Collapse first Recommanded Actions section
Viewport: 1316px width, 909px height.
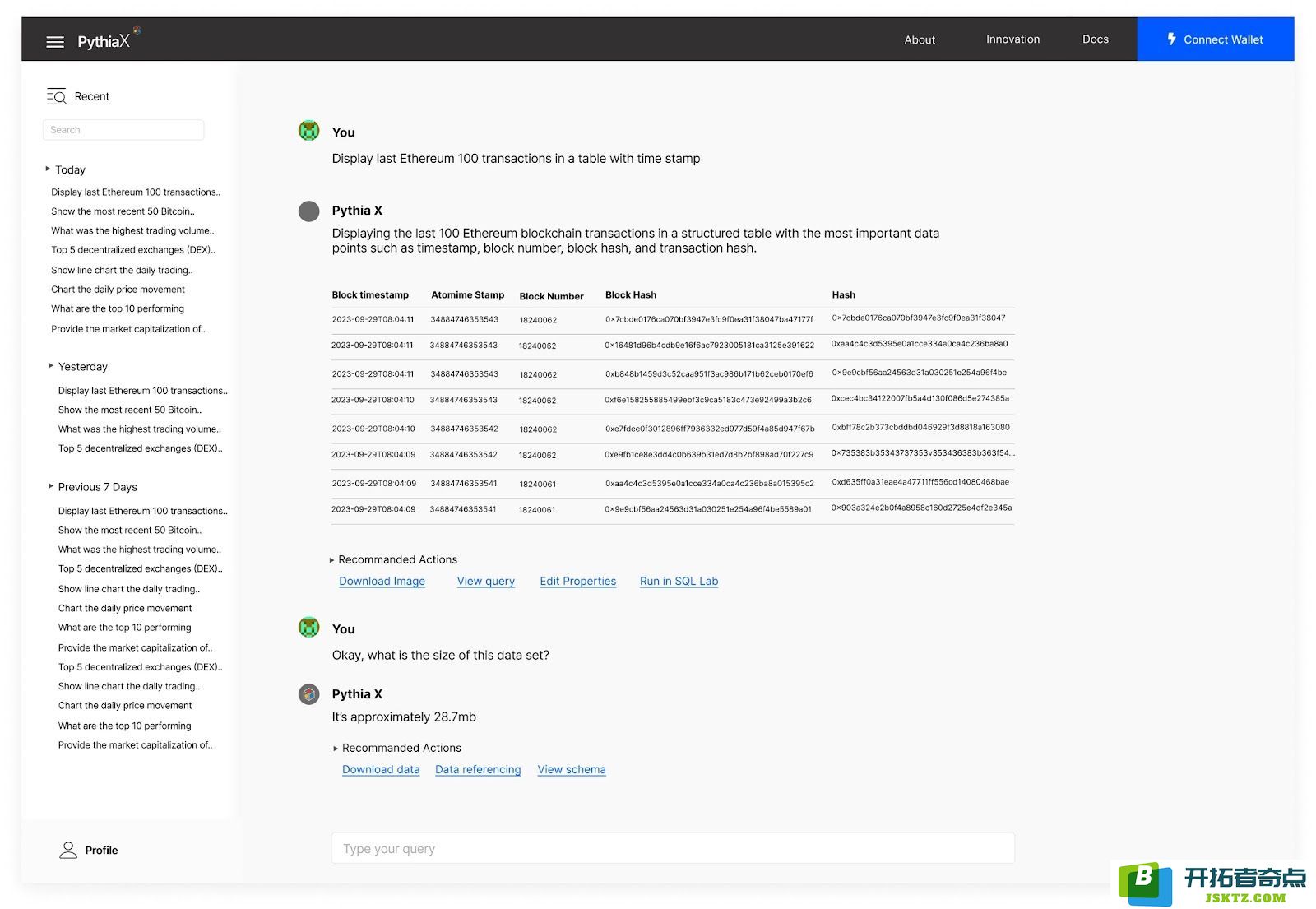point(332,559)
